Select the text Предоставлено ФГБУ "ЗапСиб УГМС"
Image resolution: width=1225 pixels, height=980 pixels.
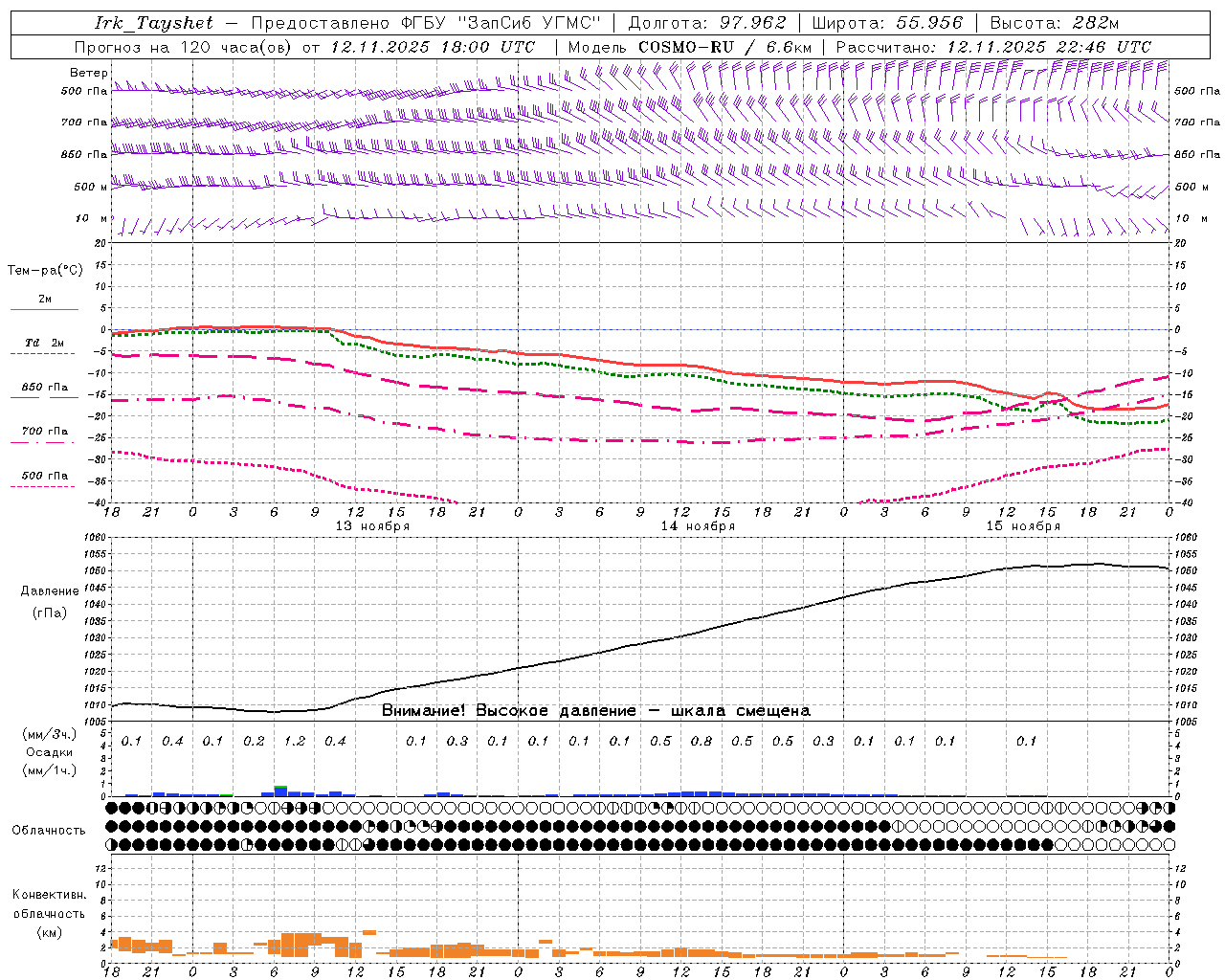click(426, 23)
